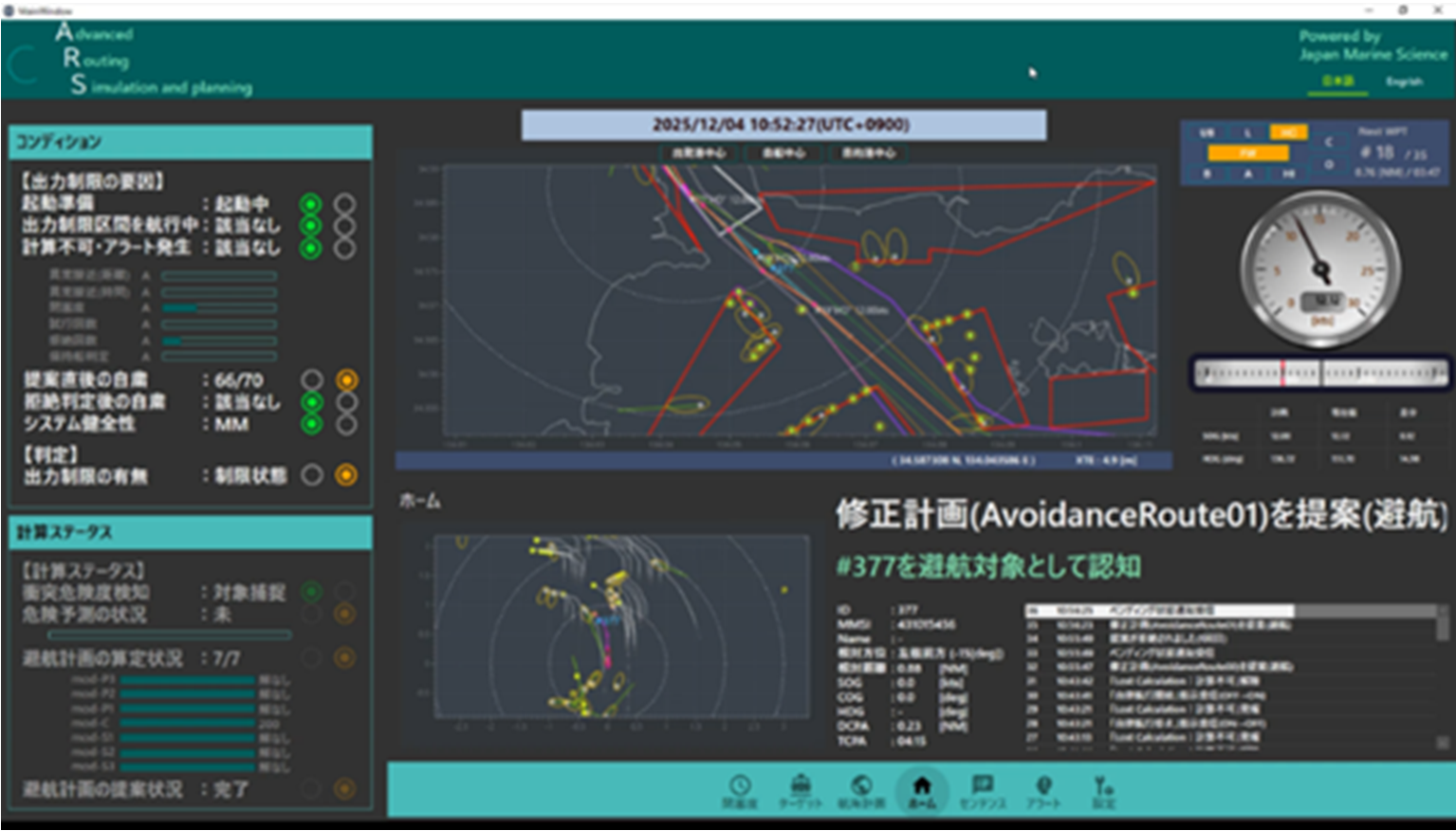Click the 出発港中心 map centering button
Screen dimensions: 1456x831
(699, 153)
